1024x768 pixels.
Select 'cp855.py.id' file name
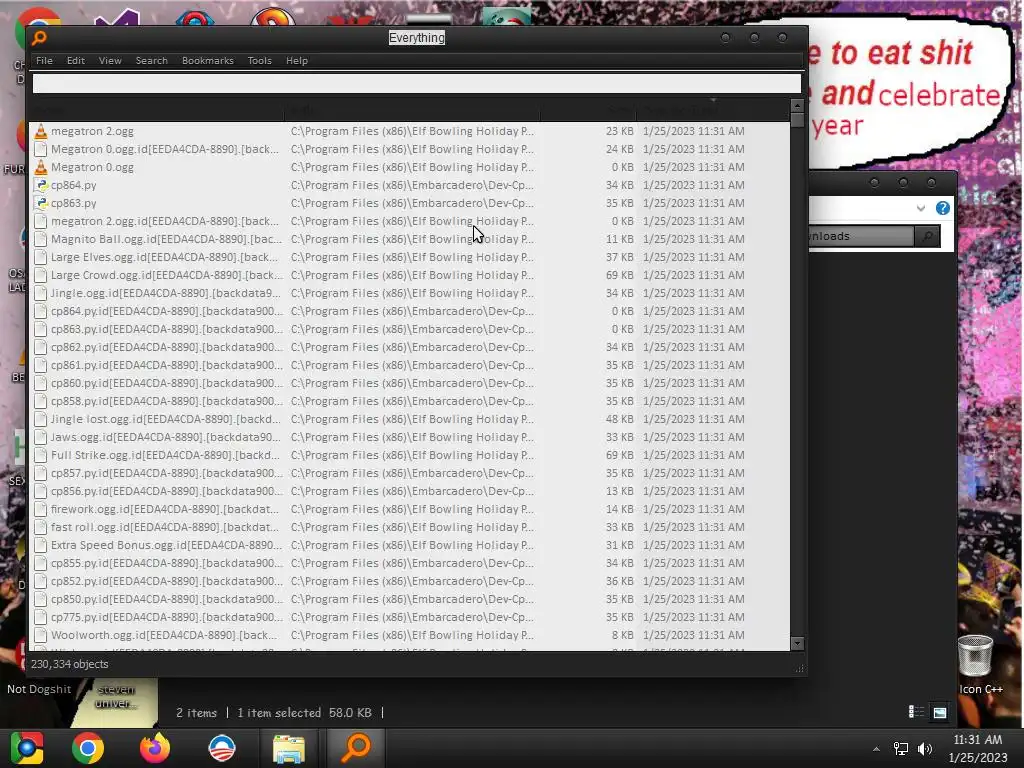point(167,563)
